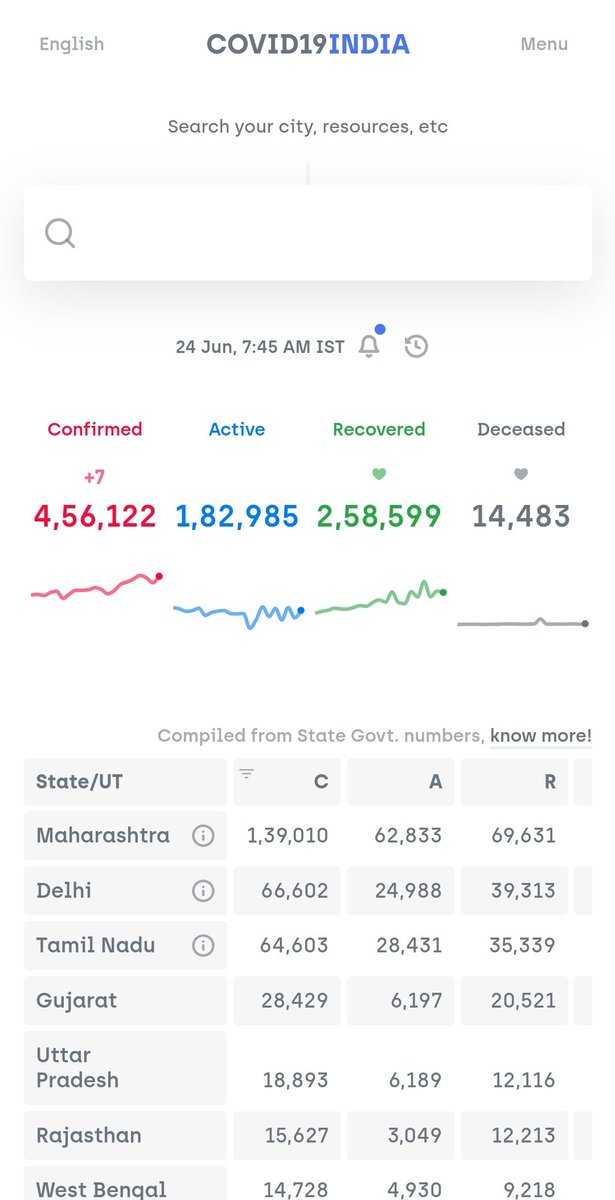Click the grey Deceased trend sparkline
This screenshot has width=615, height=1200.
click(522, 623)
